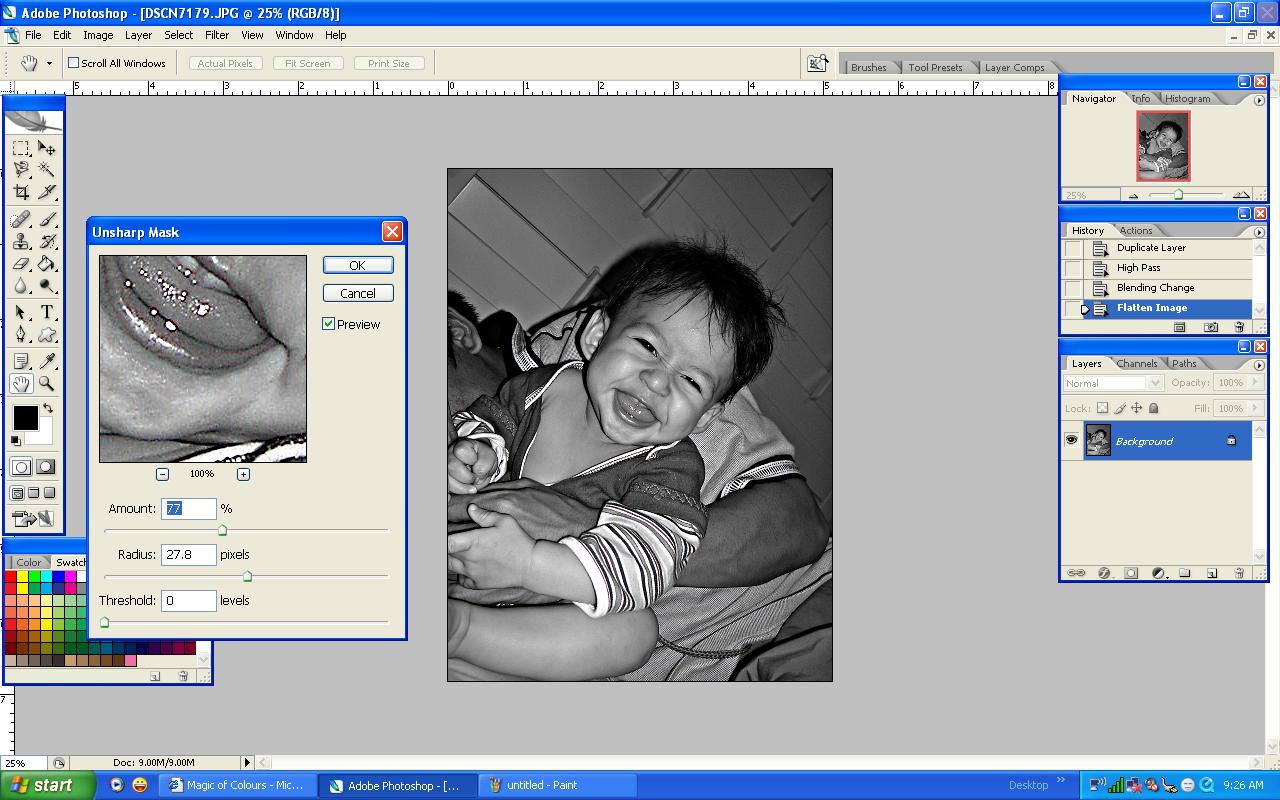This screenshot has width=1280, height=800.
Task: Swap foreground and background colors arrow
Action: pos(47,408)
